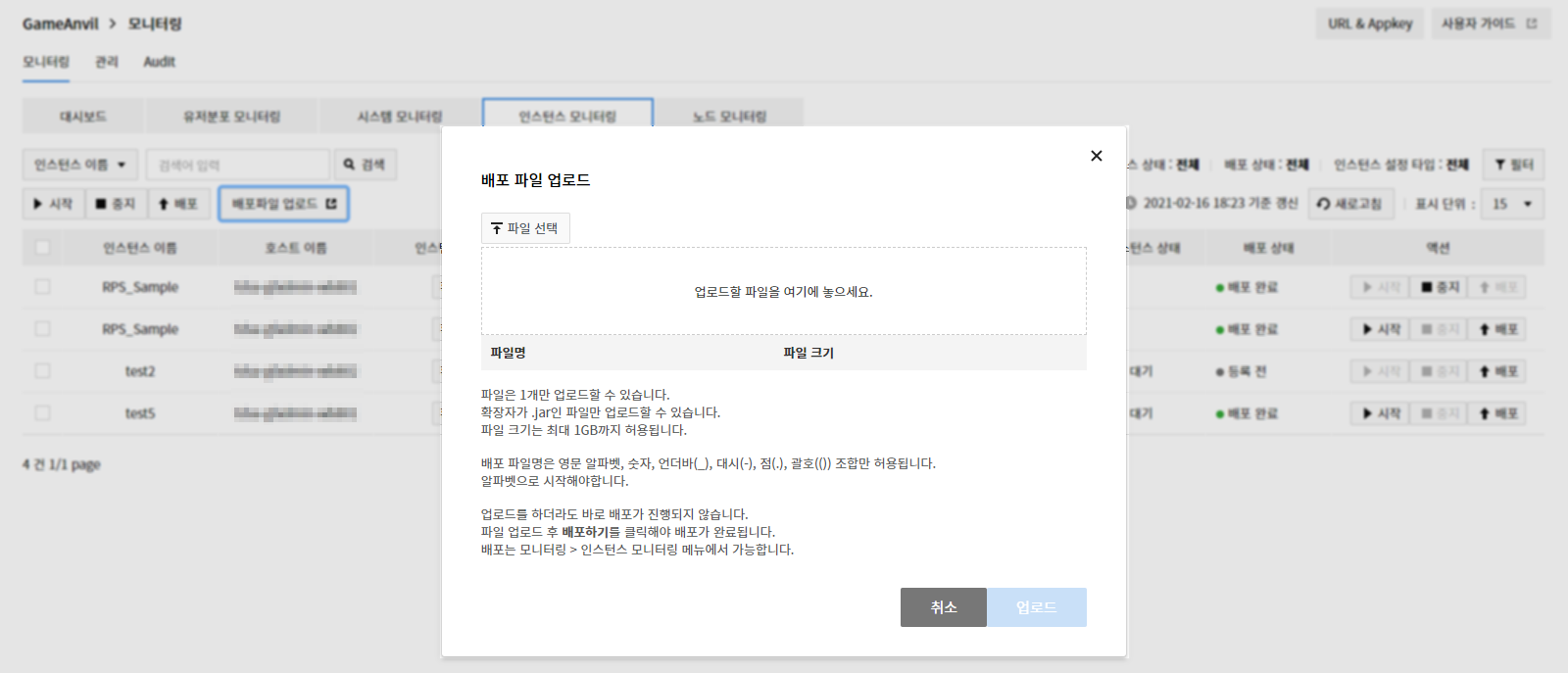This screenshot has width=1568, height=673.
Task: Click the test2 instance name
Action: tap(140, 371)
